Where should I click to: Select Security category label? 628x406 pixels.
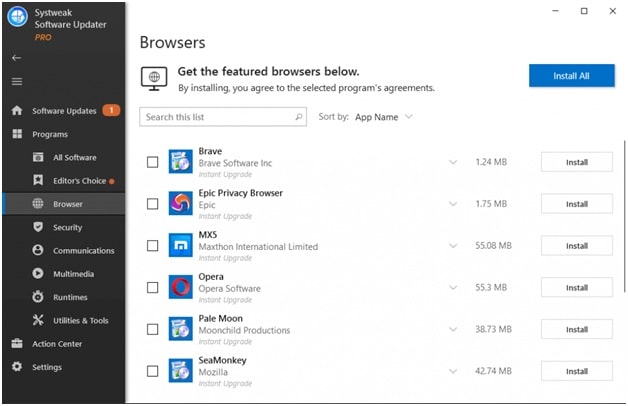coord(68,227)
